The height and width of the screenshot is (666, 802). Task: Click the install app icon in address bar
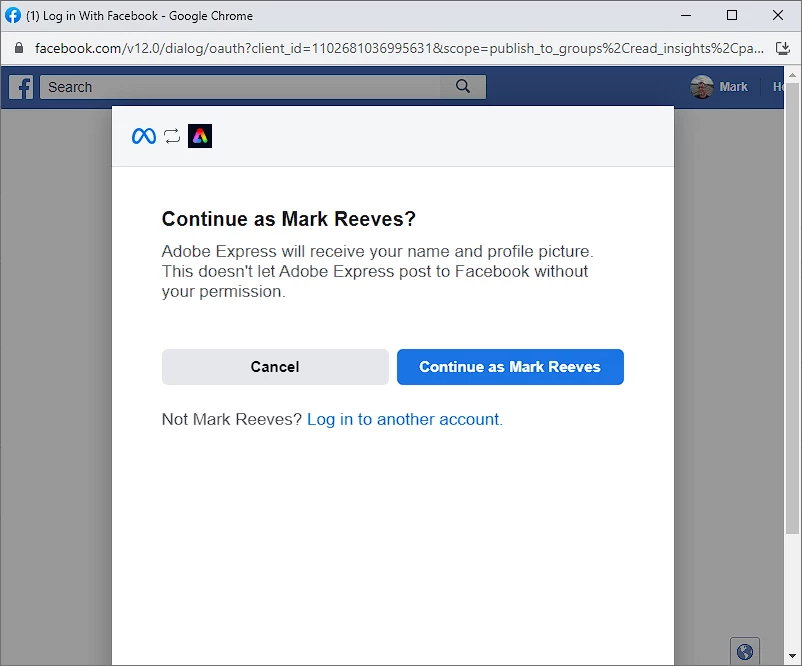783,48
